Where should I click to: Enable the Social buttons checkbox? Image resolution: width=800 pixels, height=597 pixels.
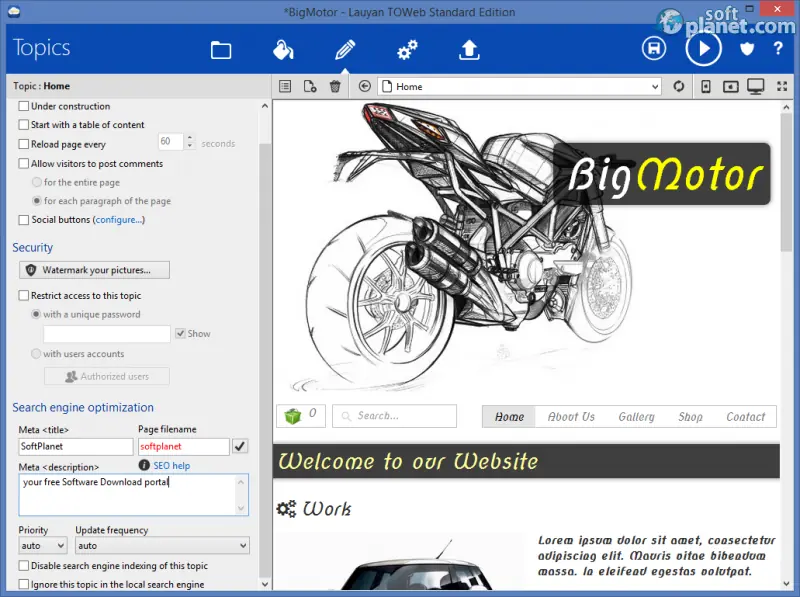(x=23, y=219)
